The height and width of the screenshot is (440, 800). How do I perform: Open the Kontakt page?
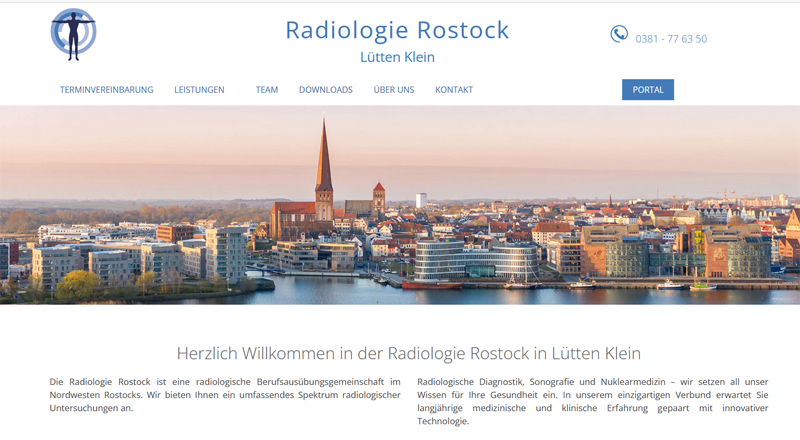[x=454, y=90]
